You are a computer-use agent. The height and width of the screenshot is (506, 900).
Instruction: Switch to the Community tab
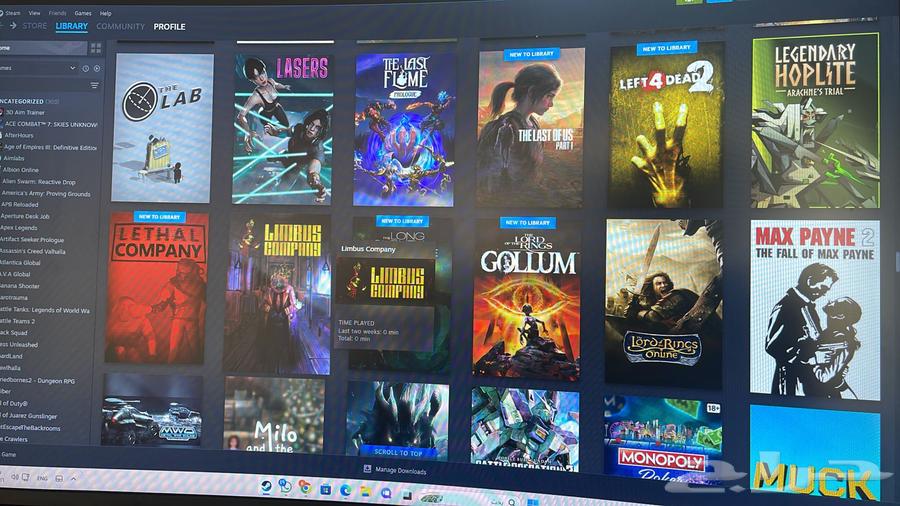(x=121, y=27)
